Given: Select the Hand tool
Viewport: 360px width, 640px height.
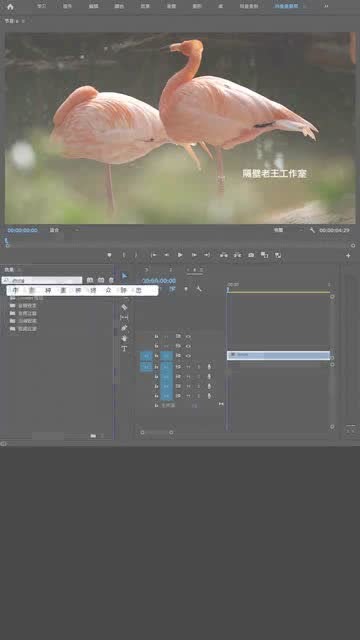Looking at the screenshot, I should 124,338.
